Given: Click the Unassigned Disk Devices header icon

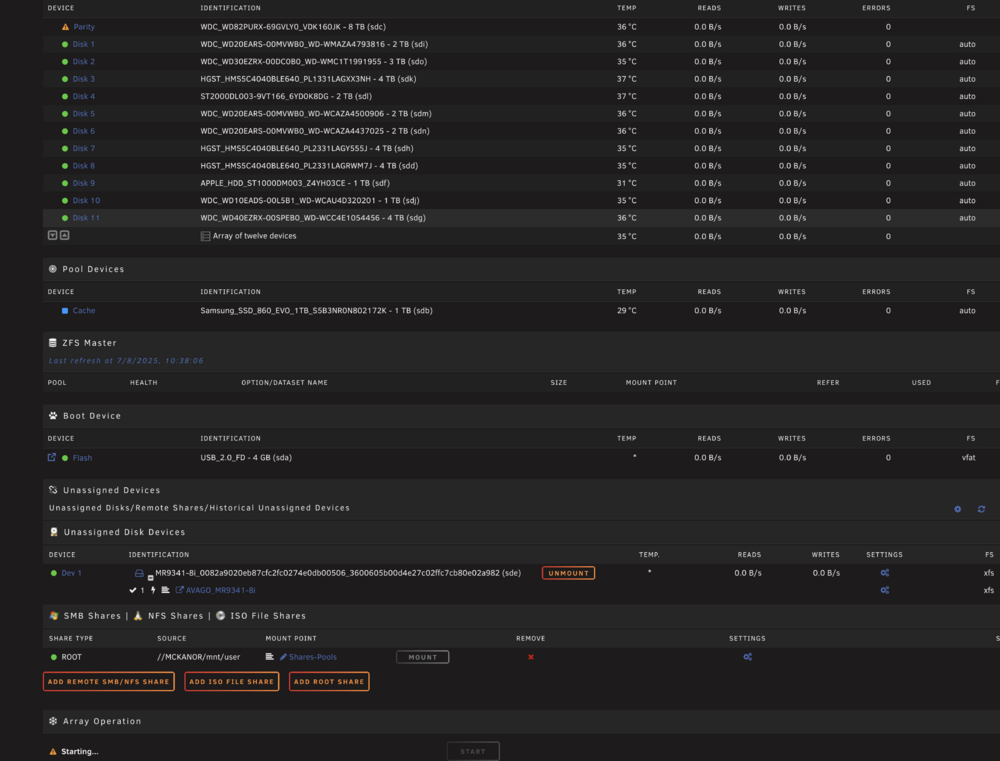Looking at the screenshot, I should pos(54,531).
